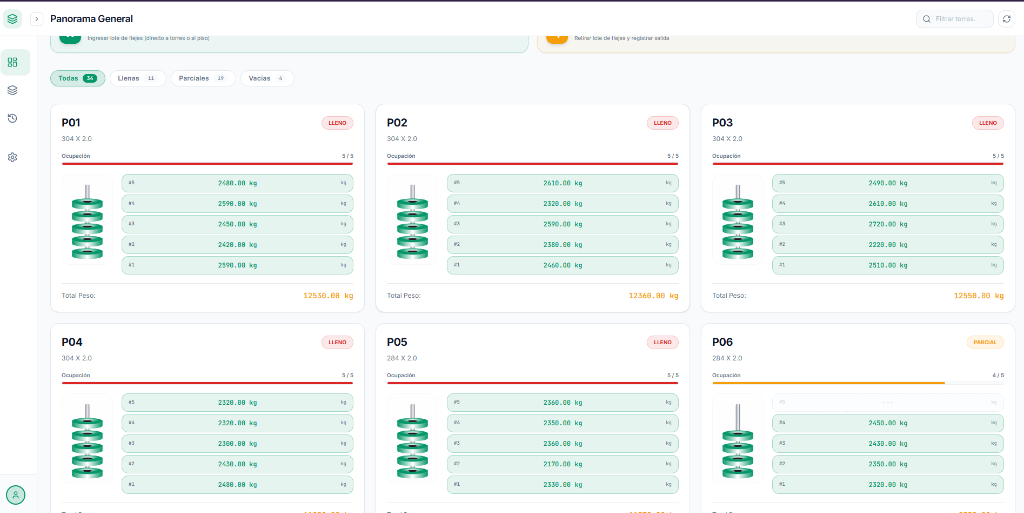This screenshot has width=1024, height=513.
Task: Click P02 total weight 12360.00 kg
Action: 654,296
